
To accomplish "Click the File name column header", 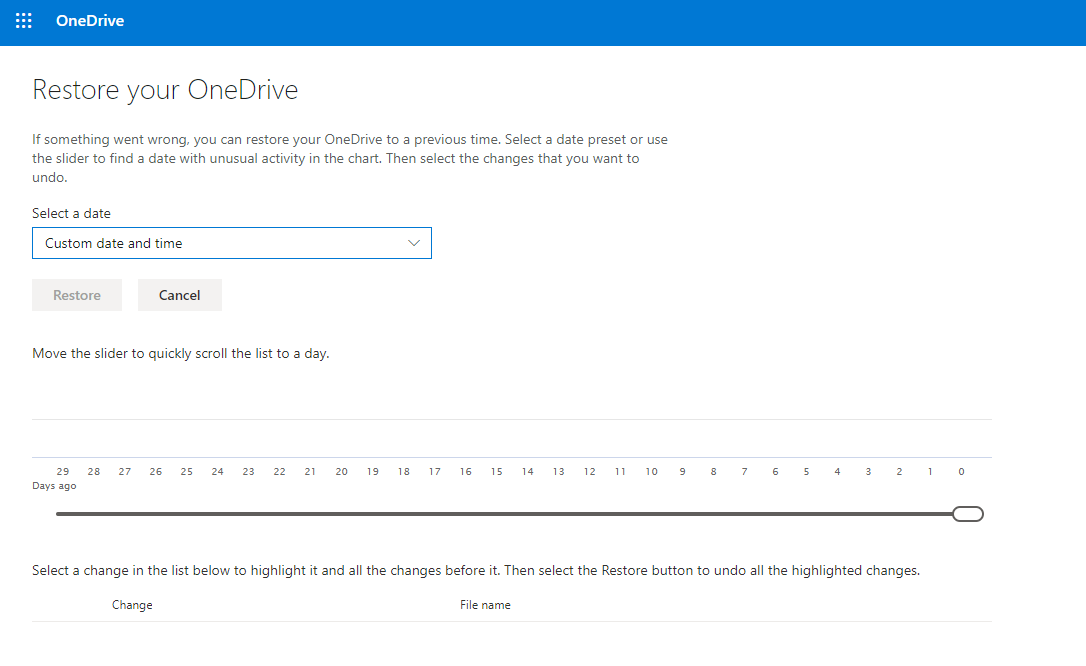I will coord(485,605).
